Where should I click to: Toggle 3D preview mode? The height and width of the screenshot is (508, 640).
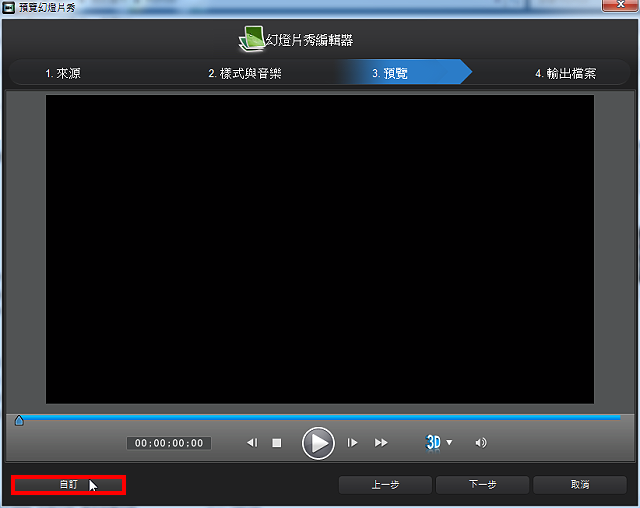click(x=433, y=442)
